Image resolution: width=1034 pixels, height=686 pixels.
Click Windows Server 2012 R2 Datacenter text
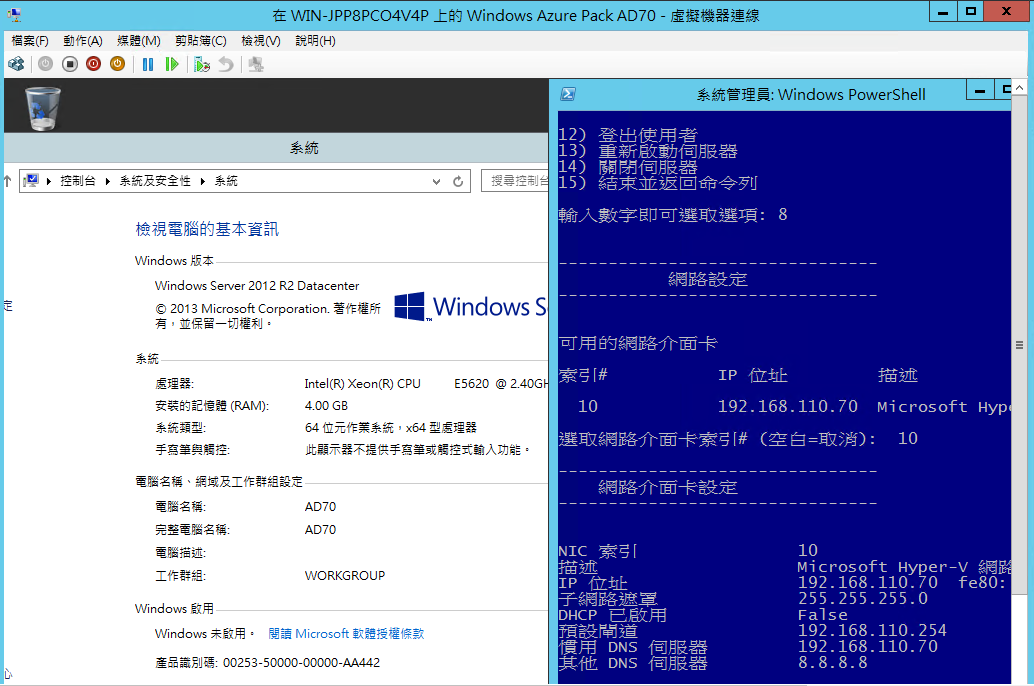point(257,286)
